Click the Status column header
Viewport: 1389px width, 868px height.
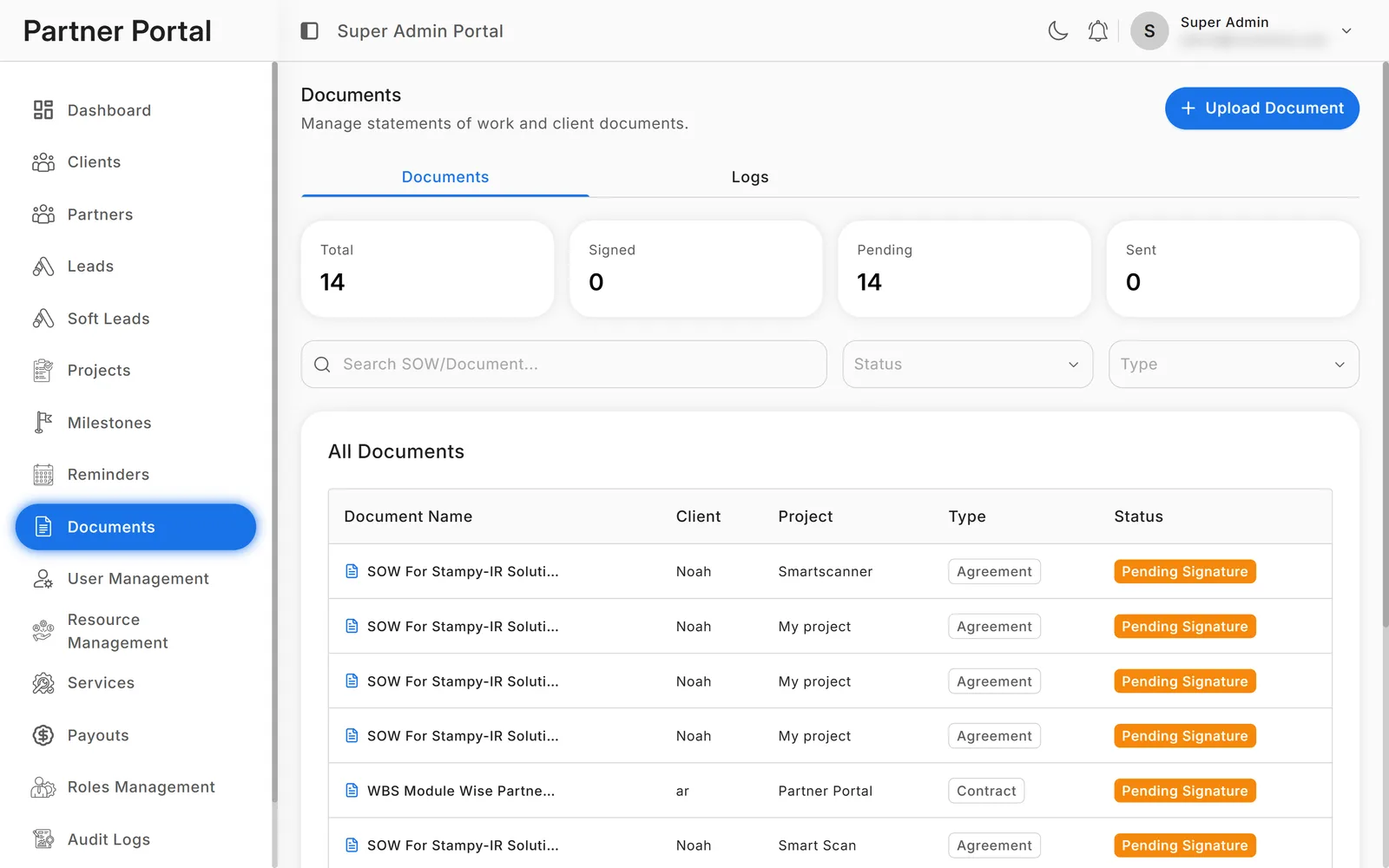(x=1138, y=516)
